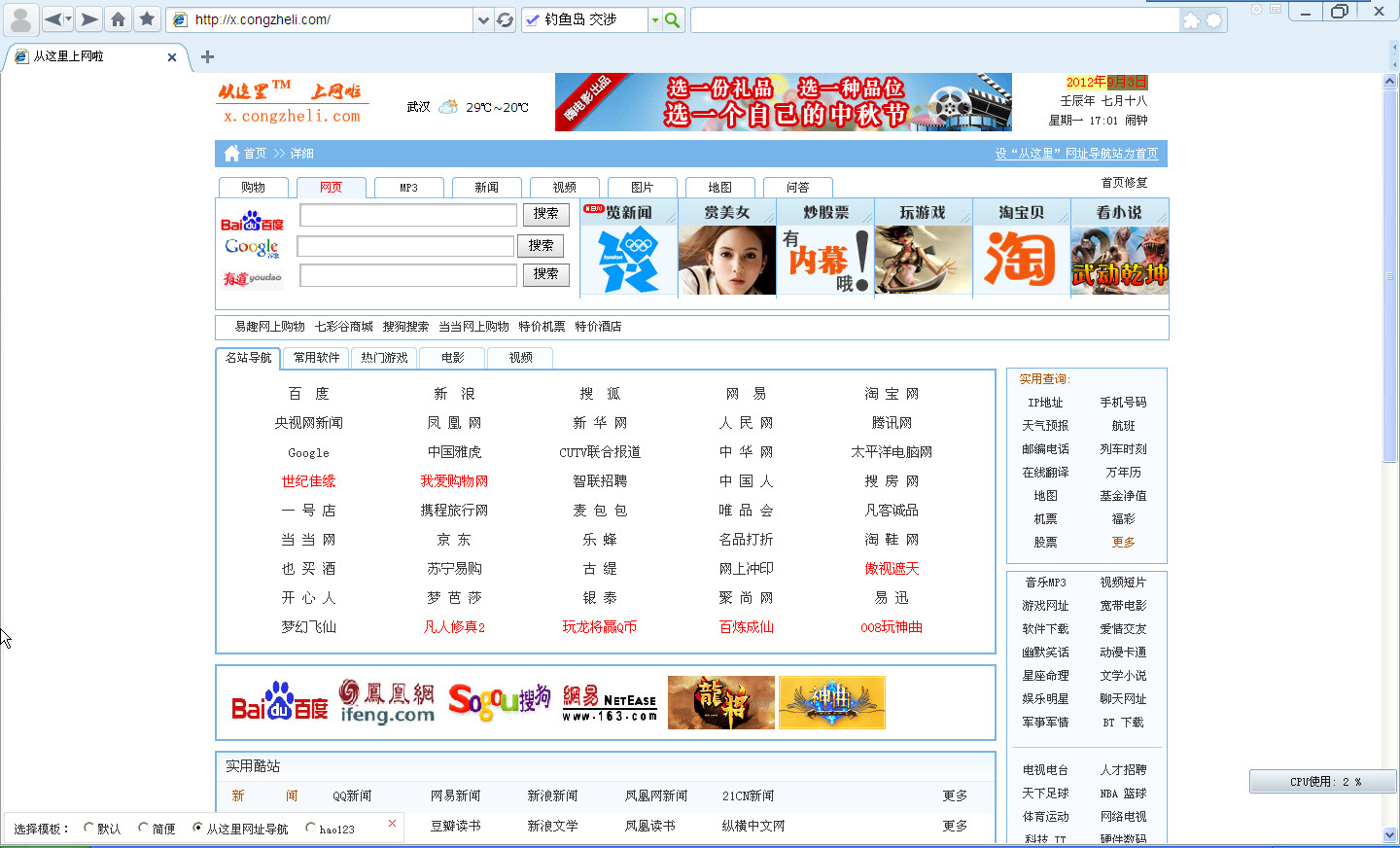1400x848 pixels.
Task: Click the page scrollbar down arrow
Action: click(1389, 834)
